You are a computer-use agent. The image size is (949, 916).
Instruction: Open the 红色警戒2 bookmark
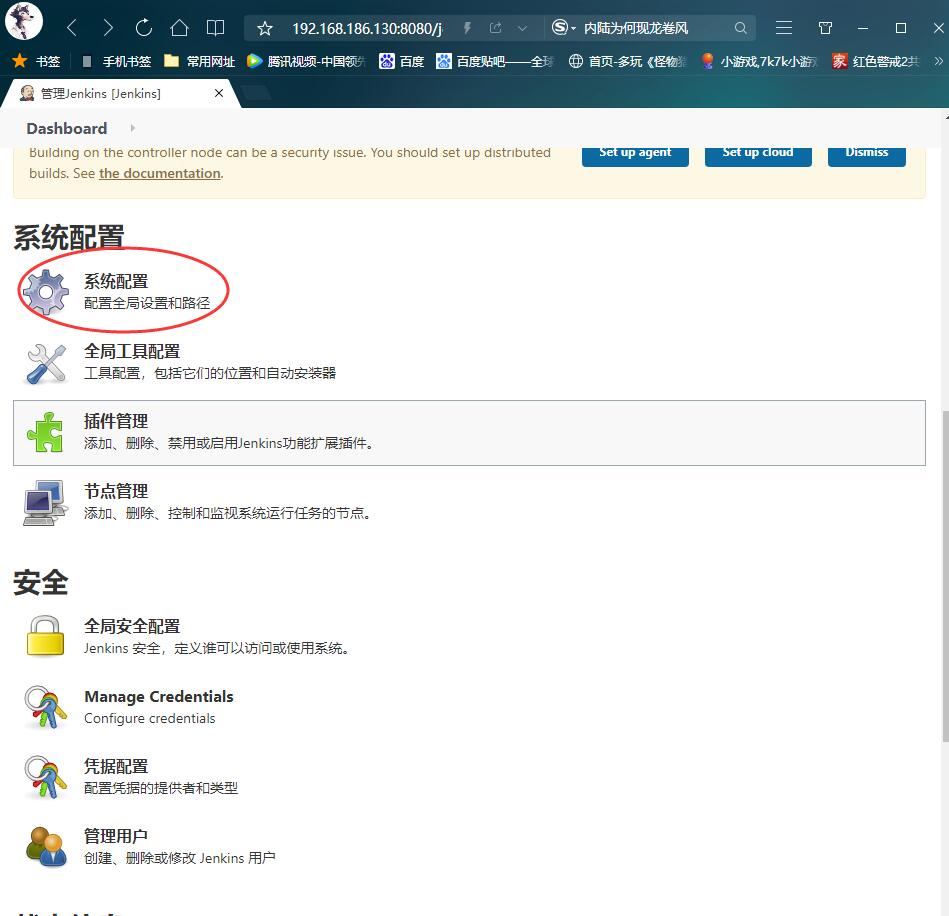(876, 61)
